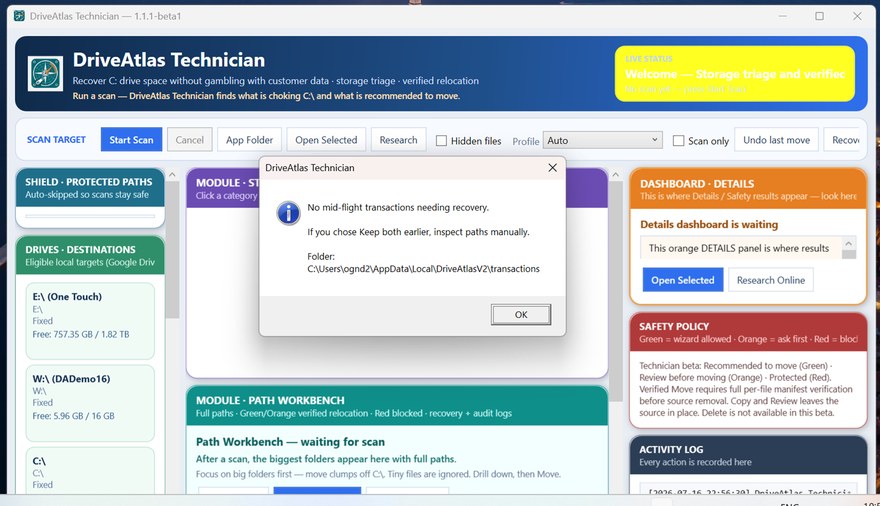Enable the Hidden files checkbox

[442, 141]
